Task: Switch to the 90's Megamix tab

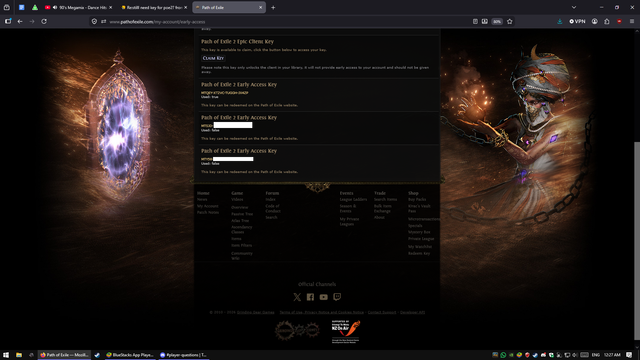Action: 78,7
